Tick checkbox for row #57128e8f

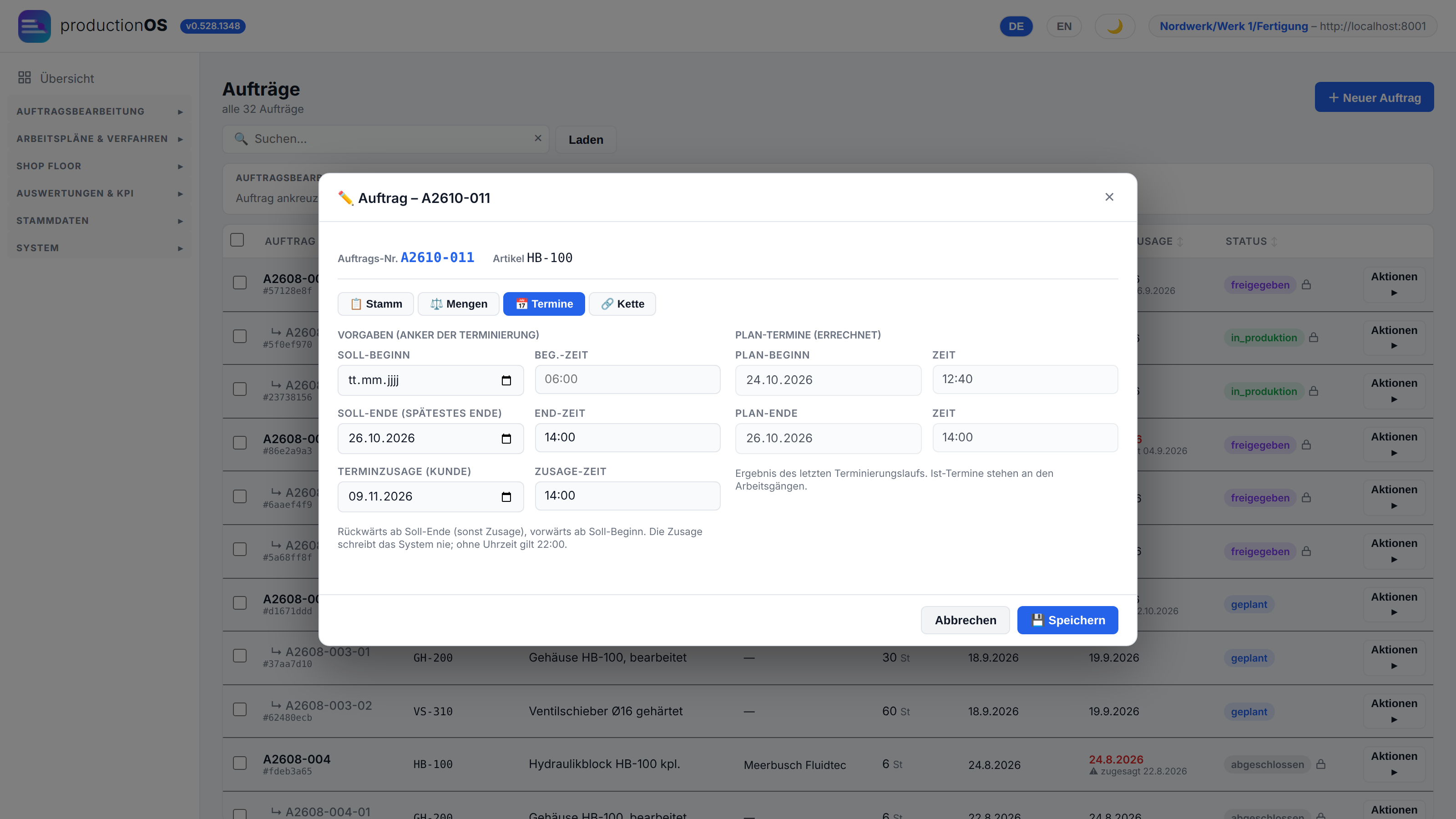point(240,283)
